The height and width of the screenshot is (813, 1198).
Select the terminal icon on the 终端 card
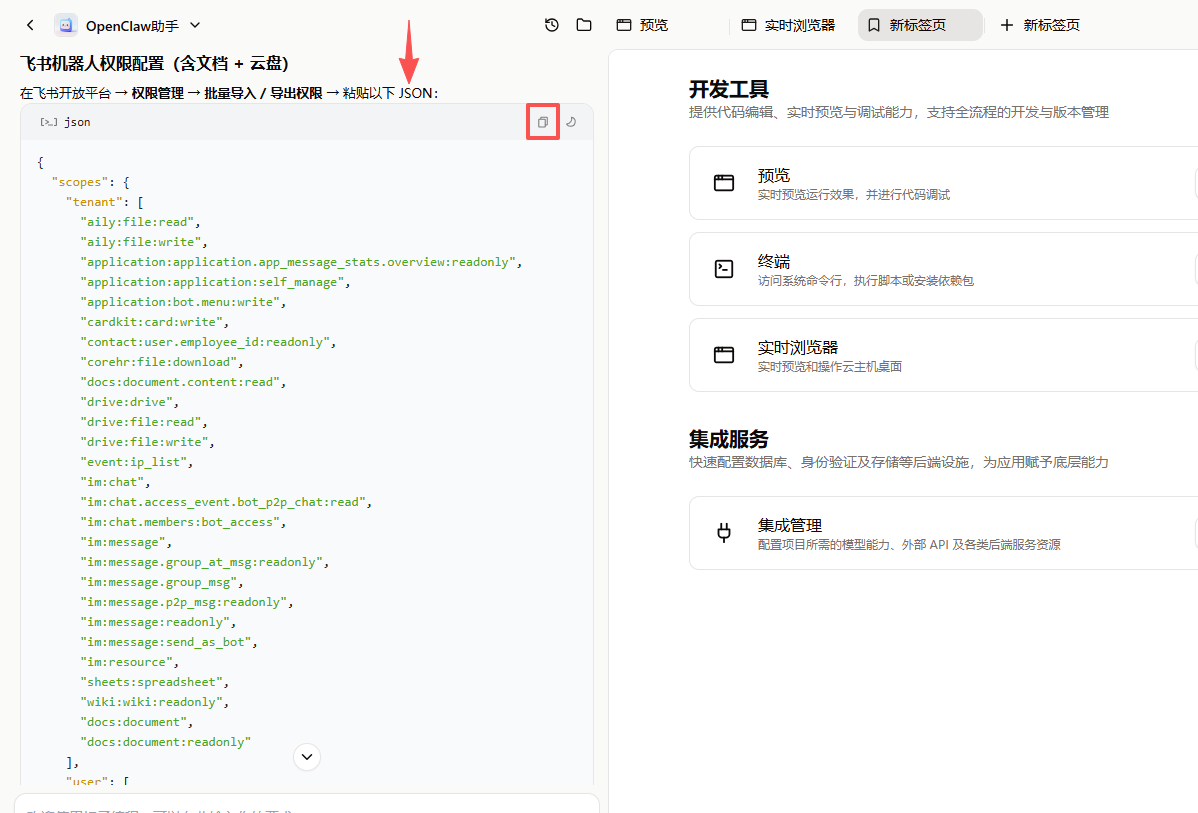(723, 269)
